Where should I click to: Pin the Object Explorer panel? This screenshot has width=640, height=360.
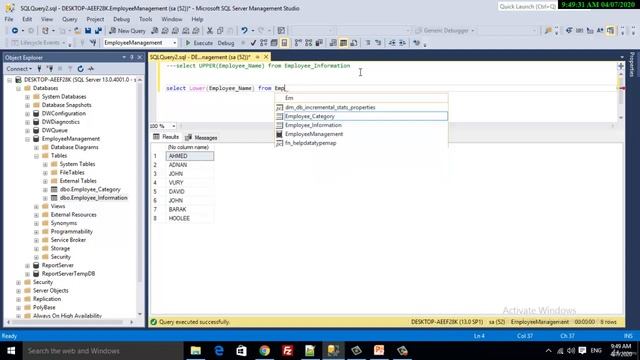[x=131, y=58]
